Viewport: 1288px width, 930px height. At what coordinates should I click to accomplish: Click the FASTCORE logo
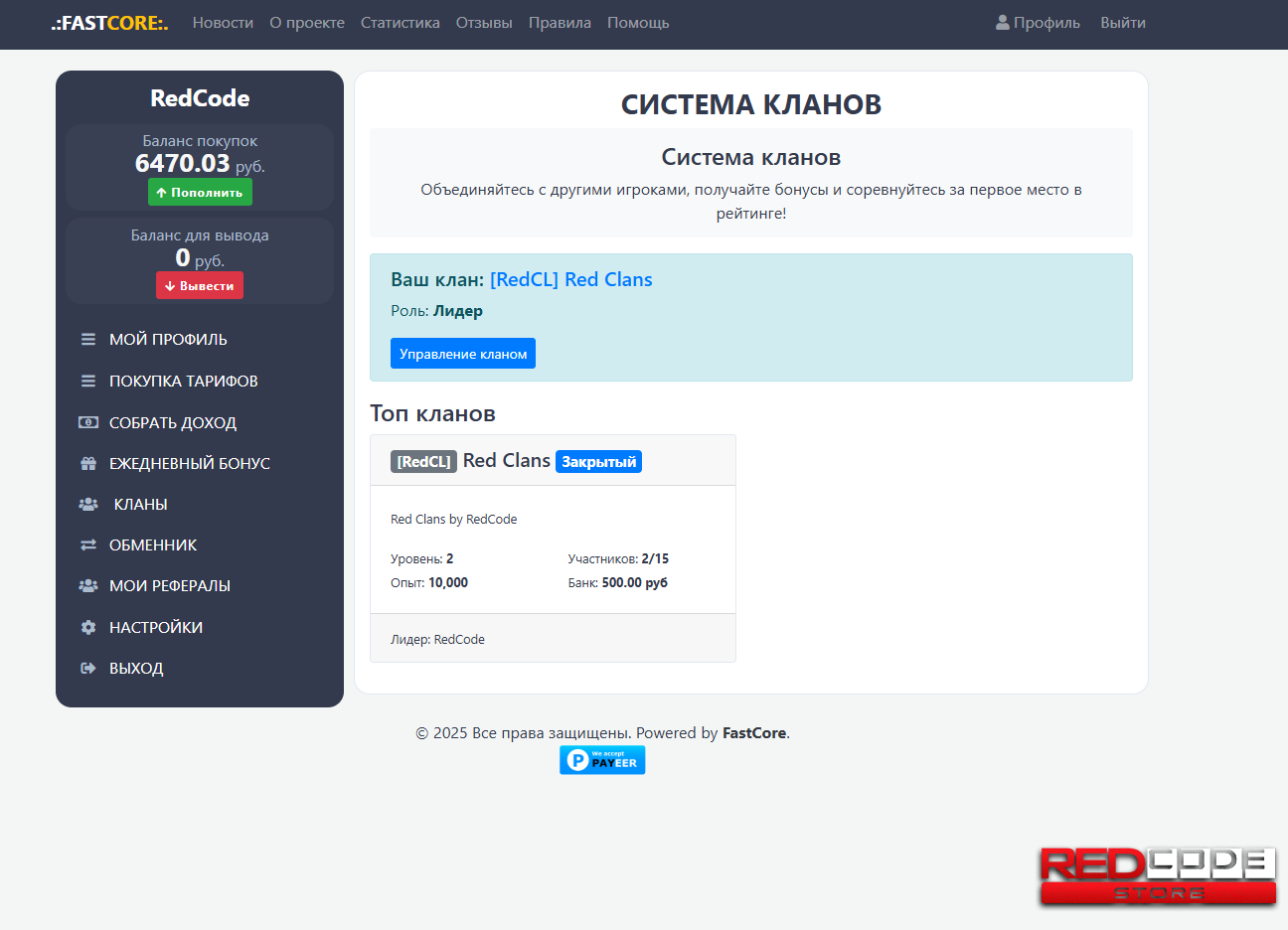point(110,23)
